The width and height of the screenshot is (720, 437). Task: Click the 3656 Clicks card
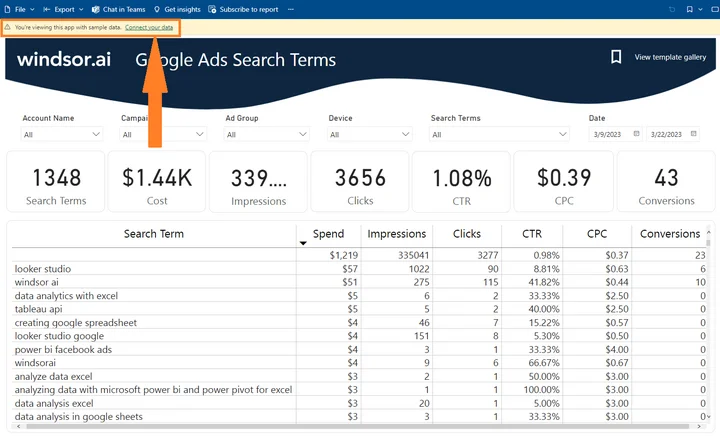click(360, 182)
